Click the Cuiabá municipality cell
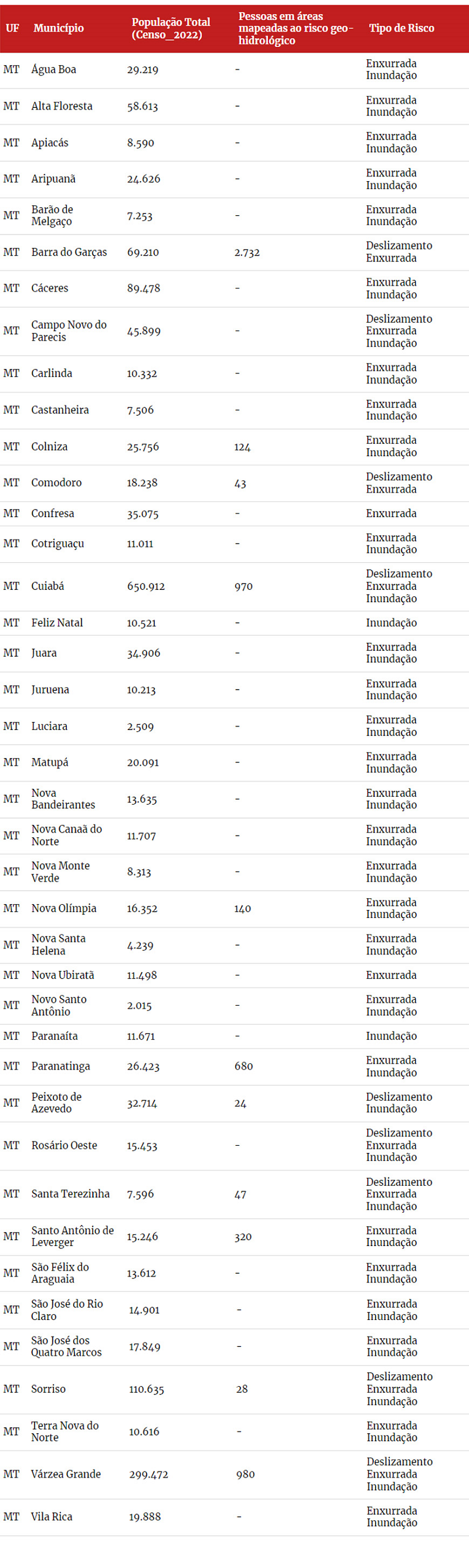 click(x=47, y=586)
